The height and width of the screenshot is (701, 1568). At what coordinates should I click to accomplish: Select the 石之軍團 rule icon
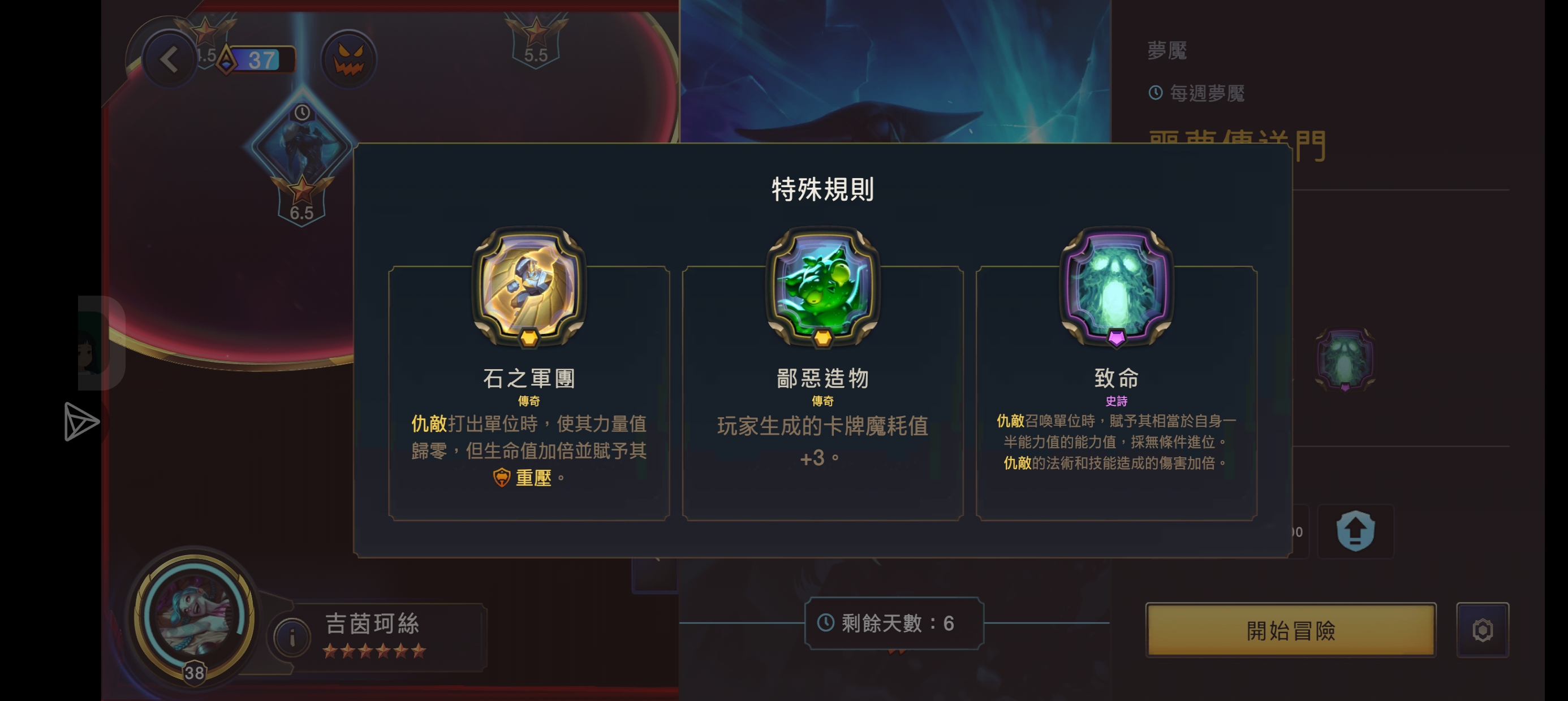[529, 287]
